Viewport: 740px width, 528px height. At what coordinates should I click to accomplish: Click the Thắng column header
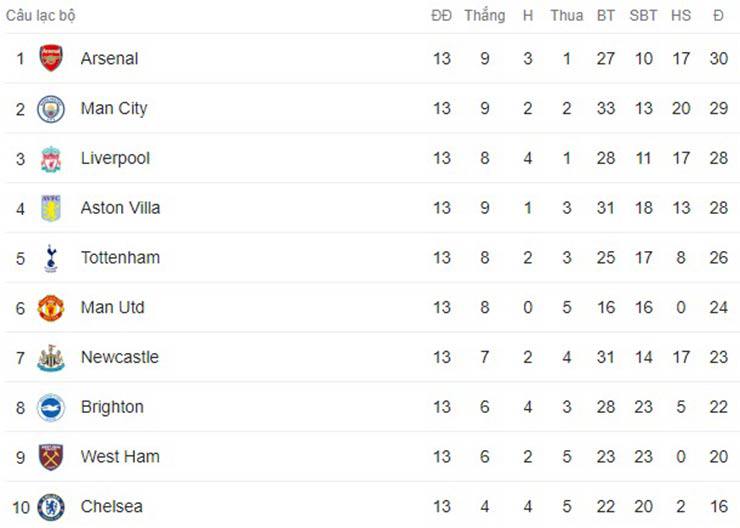click(x=484, y=16)
